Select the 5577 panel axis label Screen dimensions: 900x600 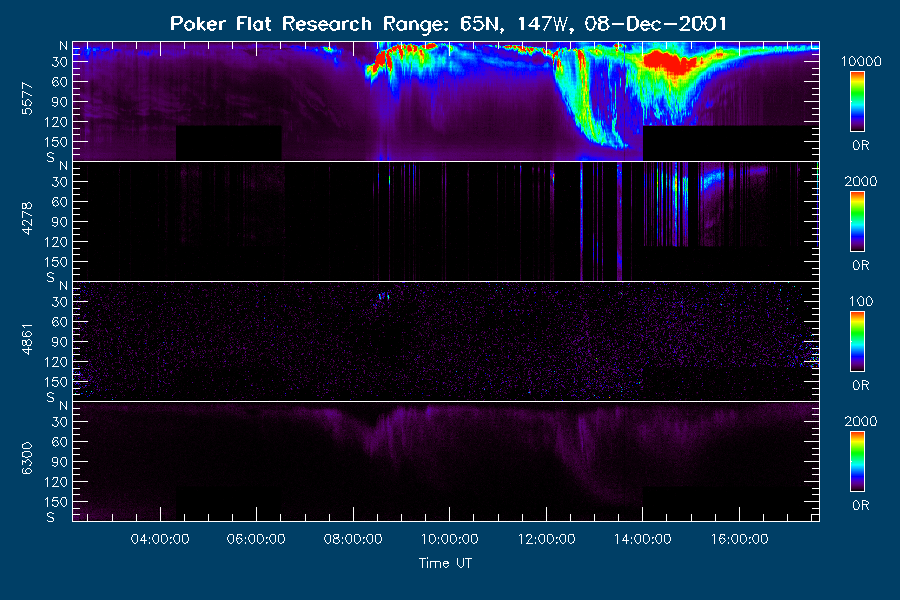[x=27, y=99]
